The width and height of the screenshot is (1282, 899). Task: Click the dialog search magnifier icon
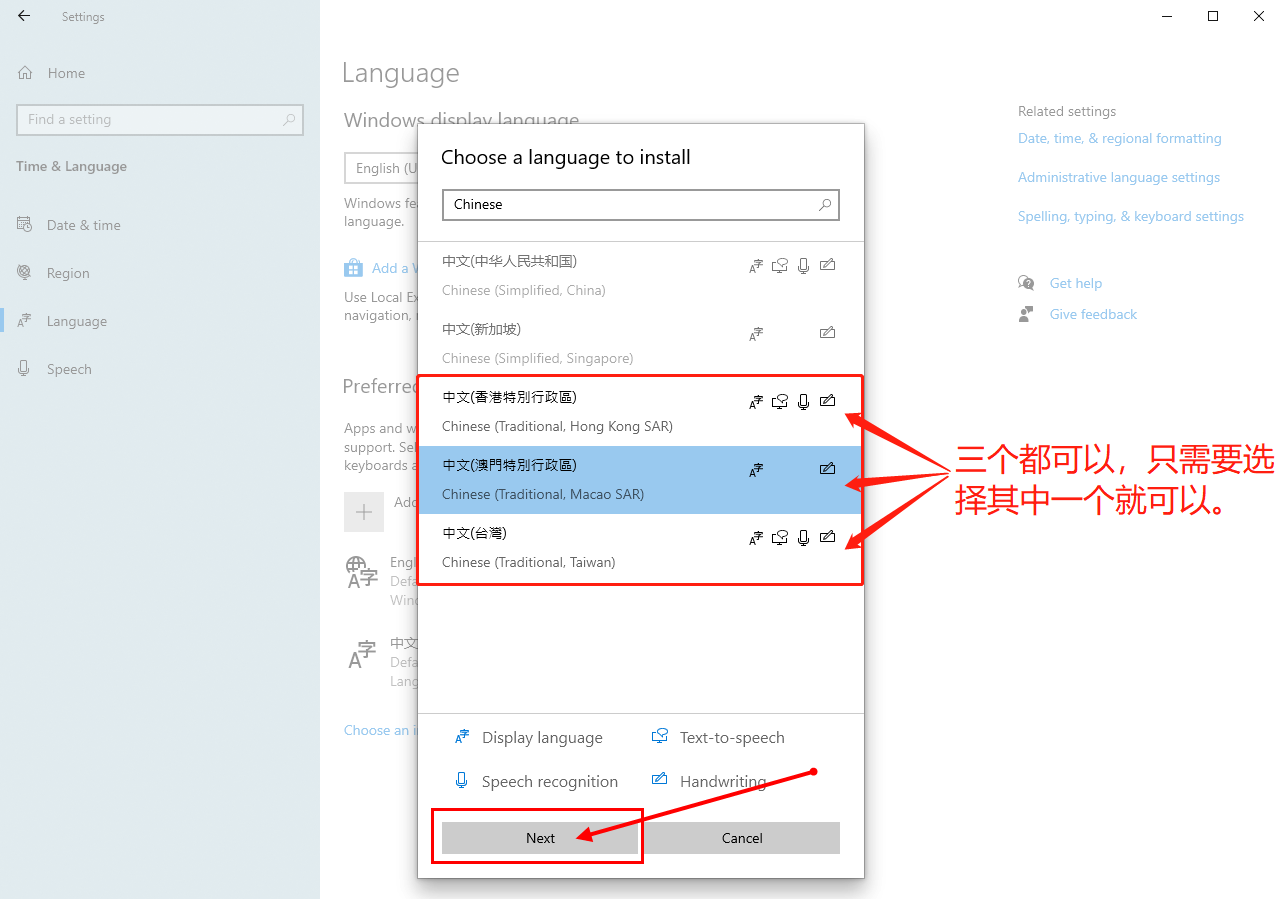coord(825,204)
